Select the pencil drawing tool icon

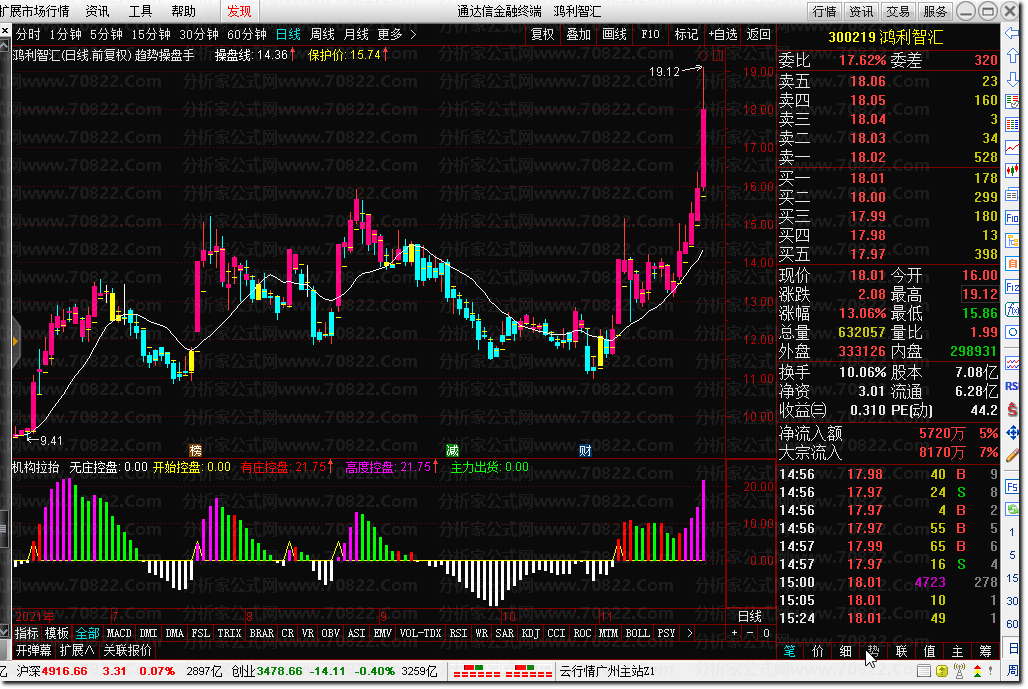tap(1012, 455)
